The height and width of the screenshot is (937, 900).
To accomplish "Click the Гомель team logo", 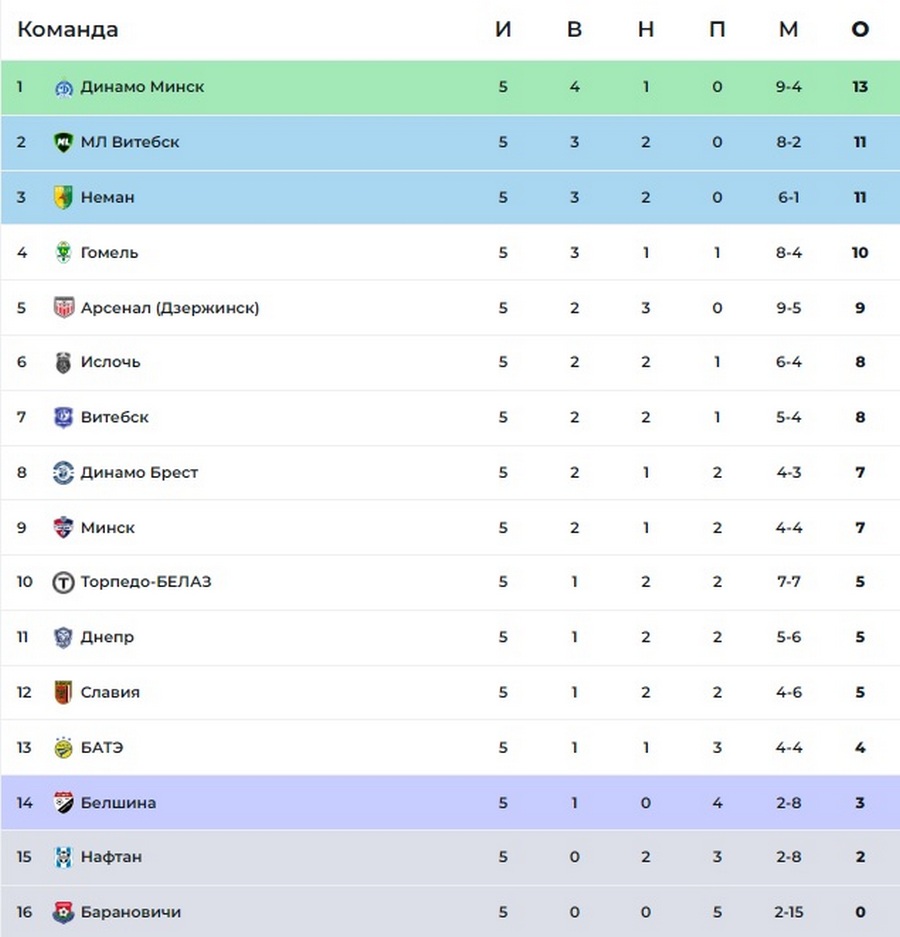I will [x=64, y=252].
